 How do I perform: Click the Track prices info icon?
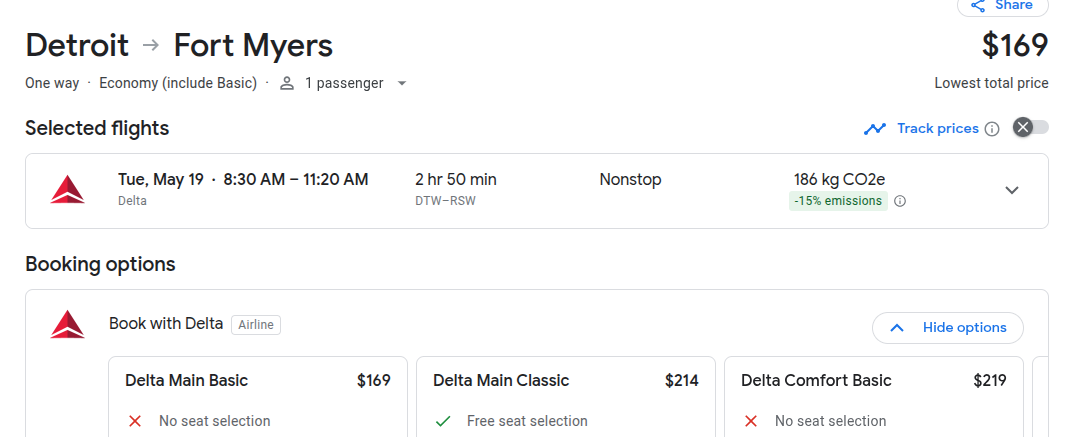tap(992, 129)
